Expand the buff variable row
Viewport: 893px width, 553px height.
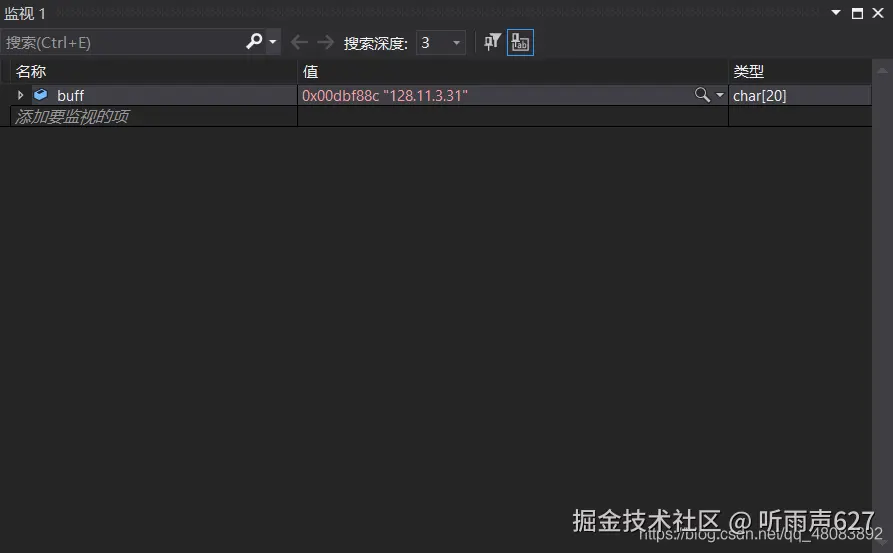pyautogui.click(x=21, y=95)
